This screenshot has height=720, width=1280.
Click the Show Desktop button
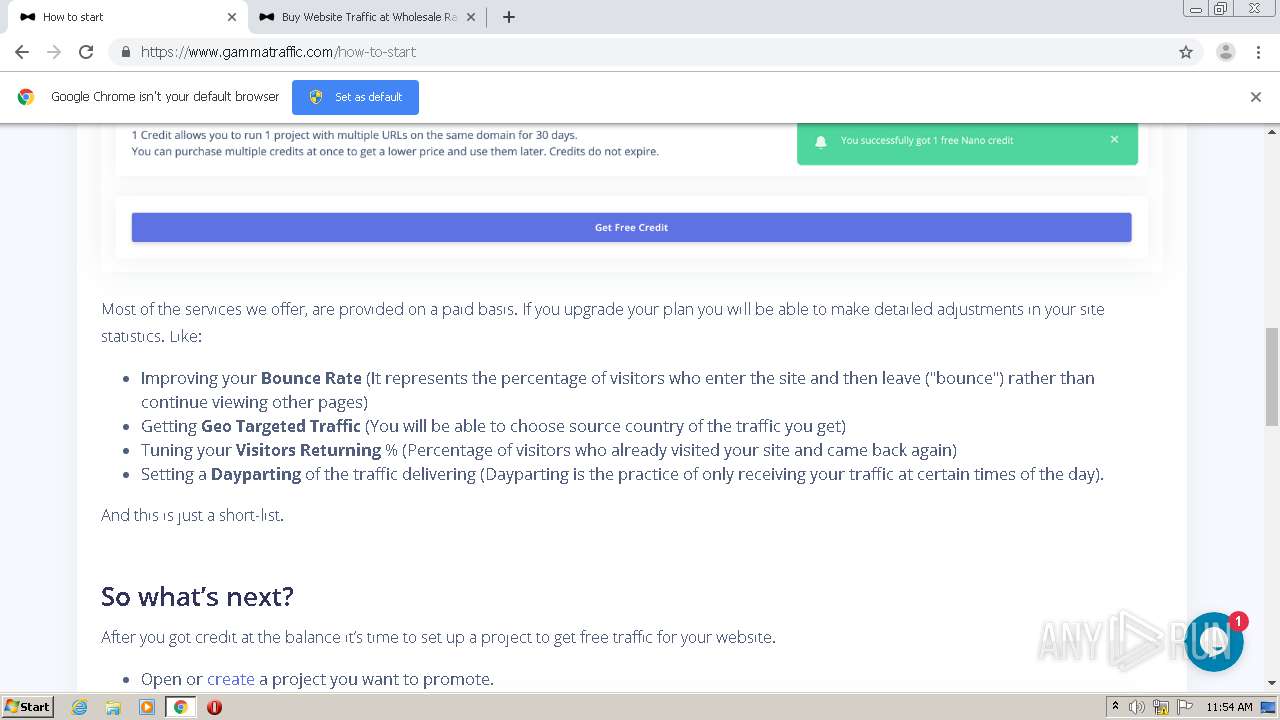tap(1269, 707)
